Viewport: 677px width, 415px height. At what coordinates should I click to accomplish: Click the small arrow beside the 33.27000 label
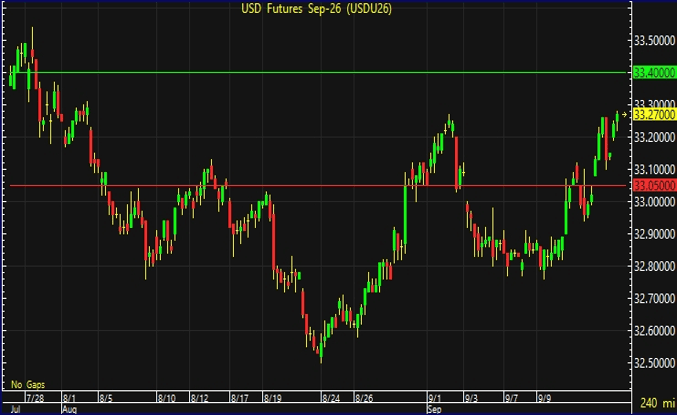pyautogui.click(x=624, y=114)
